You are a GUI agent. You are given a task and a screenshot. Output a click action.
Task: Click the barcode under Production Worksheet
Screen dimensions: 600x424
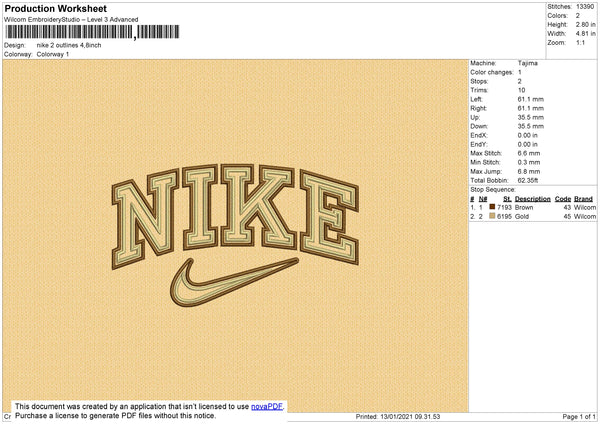(92, 32)
